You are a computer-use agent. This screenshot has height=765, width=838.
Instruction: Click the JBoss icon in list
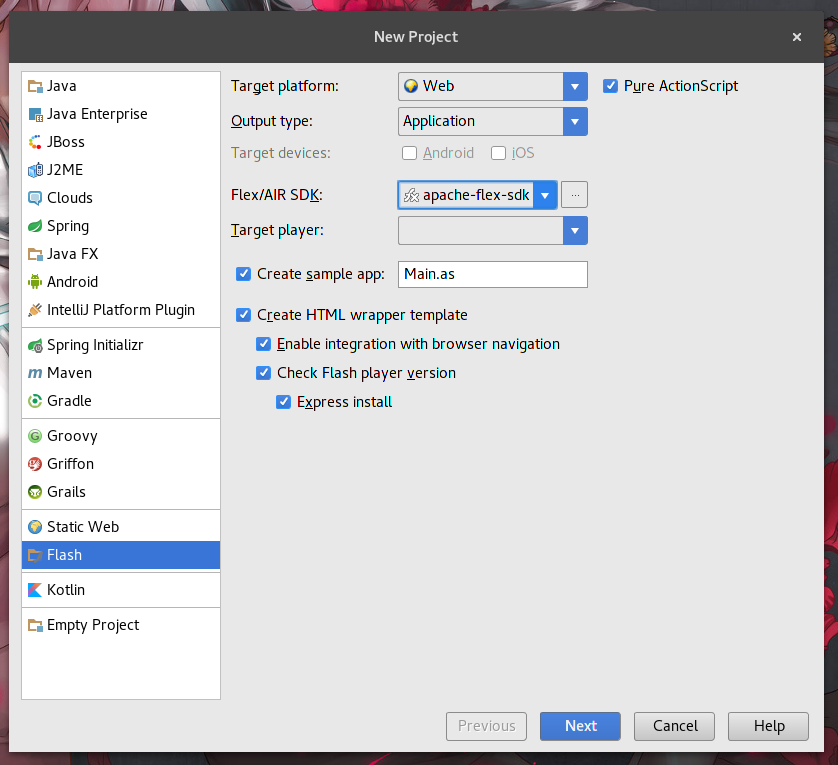pyautogui.click(x=35, y=142)
